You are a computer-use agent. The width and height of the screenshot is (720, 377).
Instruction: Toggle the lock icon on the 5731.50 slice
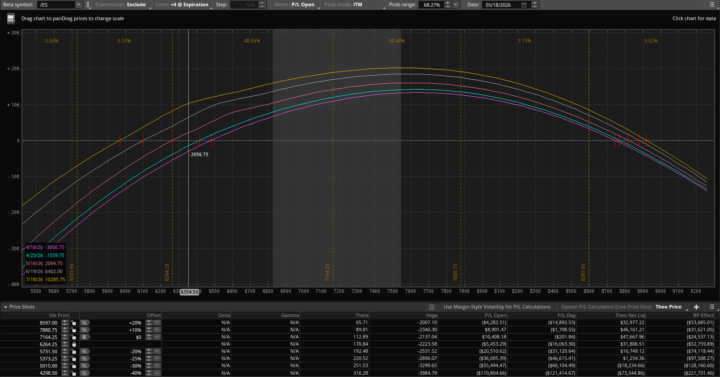(x=74, y=351)
